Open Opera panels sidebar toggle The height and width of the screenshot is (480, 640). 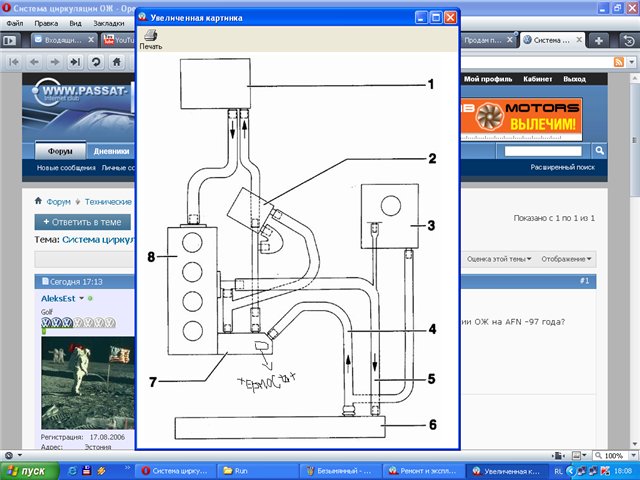click(x=9, y=40)
